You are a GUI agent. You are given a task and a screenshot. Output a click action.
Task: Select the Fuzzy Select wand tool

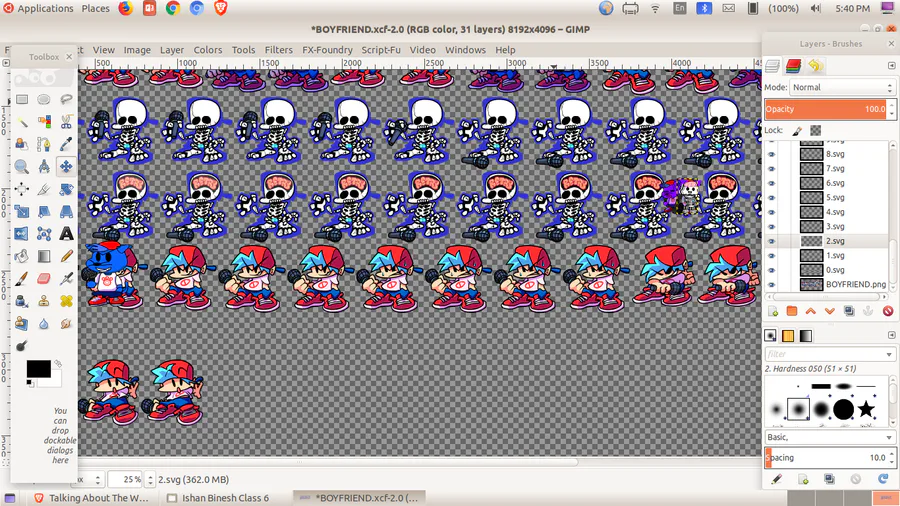(22, 122)
